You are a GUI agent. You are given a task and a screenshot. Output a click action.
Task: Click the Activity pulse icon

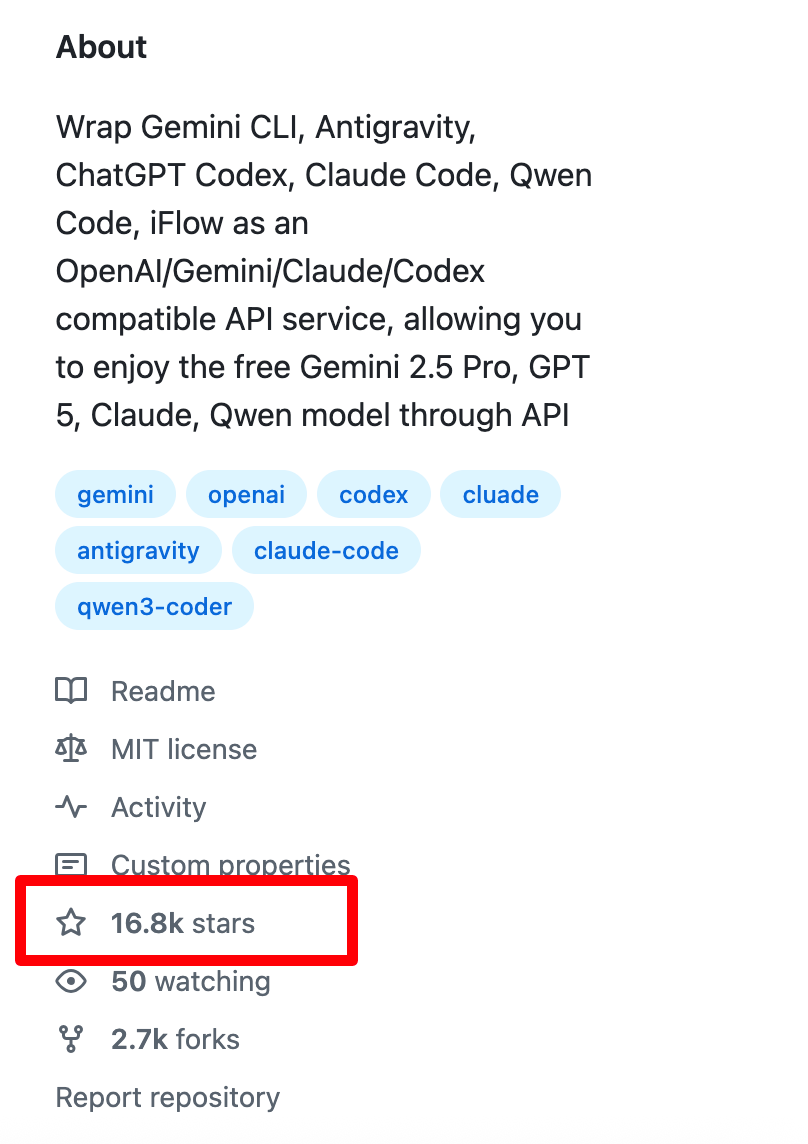[x=71, y=807]
